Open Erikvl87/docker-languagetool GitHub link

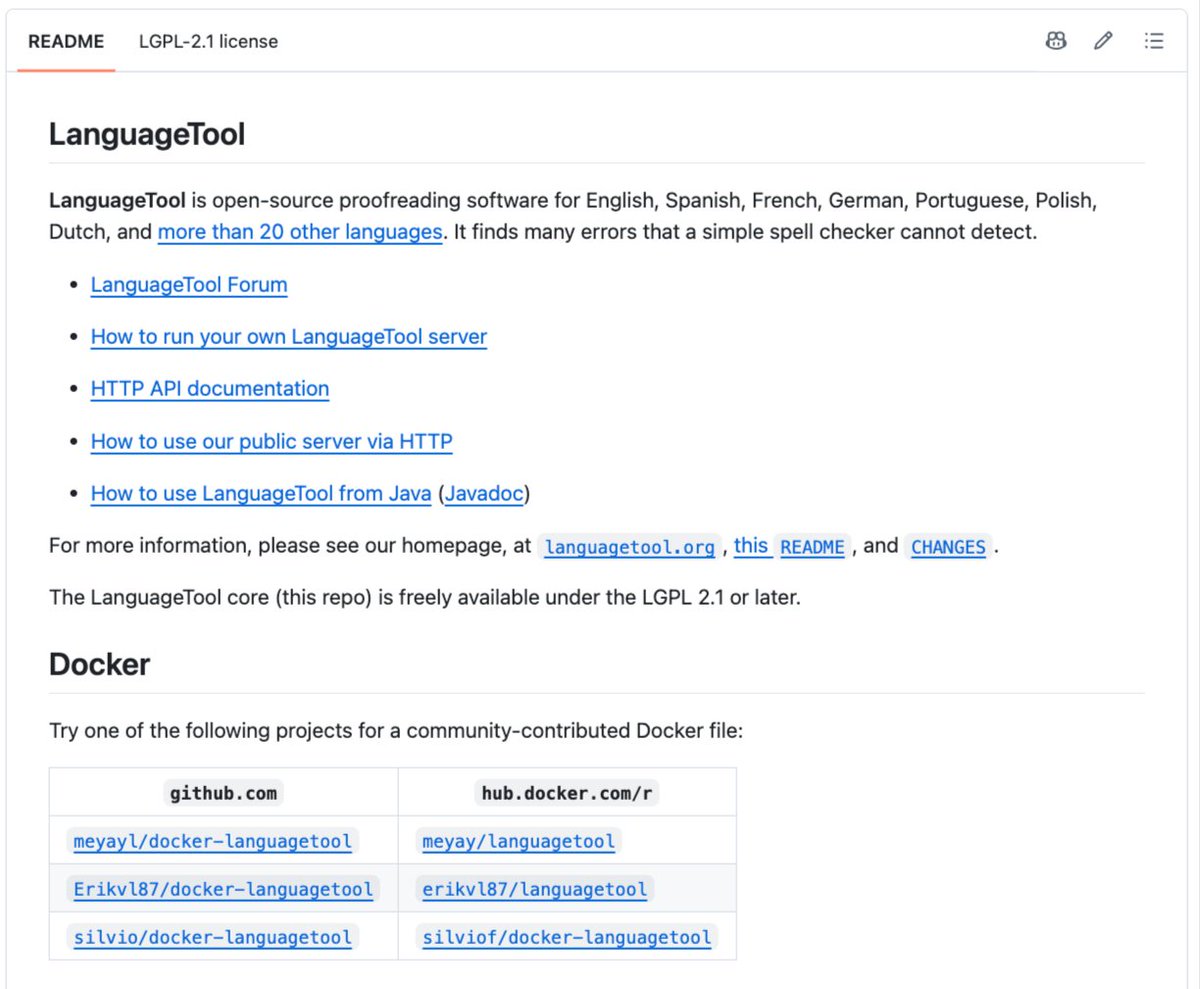pos(223,889)
